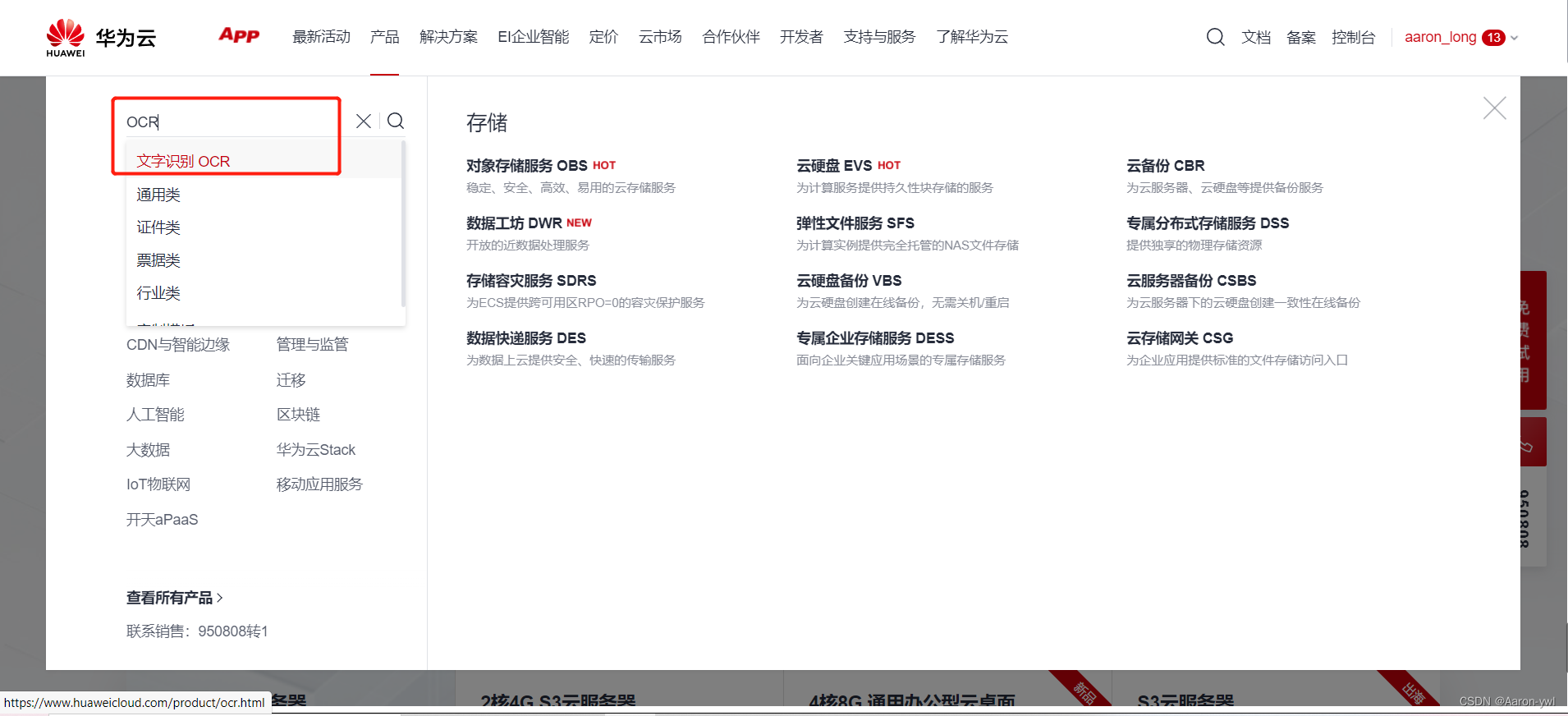This screenshot has height=716, width=1568.
Task: Open 云备份 CBR product
Action: (x=1166, y=166)
